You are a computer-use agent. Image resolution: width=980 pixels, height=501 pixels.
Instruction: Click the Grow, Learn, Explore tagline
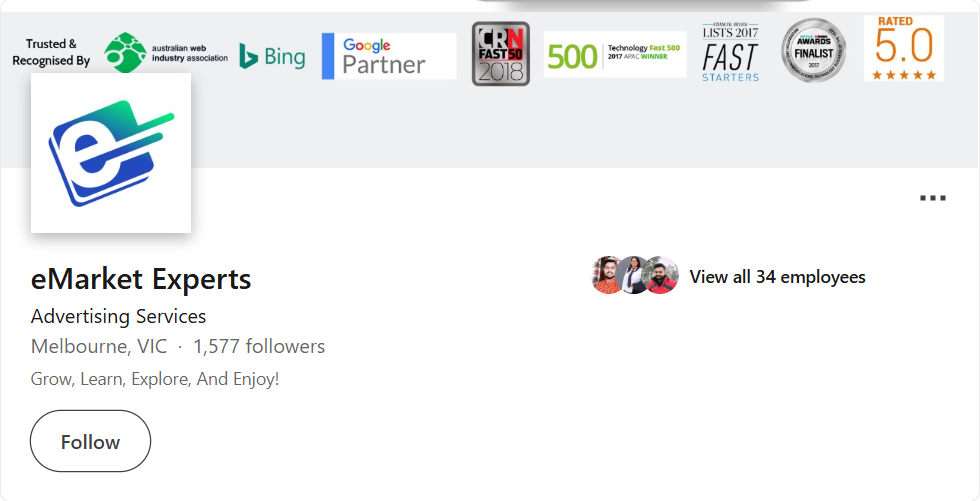(x=155, y=380)
